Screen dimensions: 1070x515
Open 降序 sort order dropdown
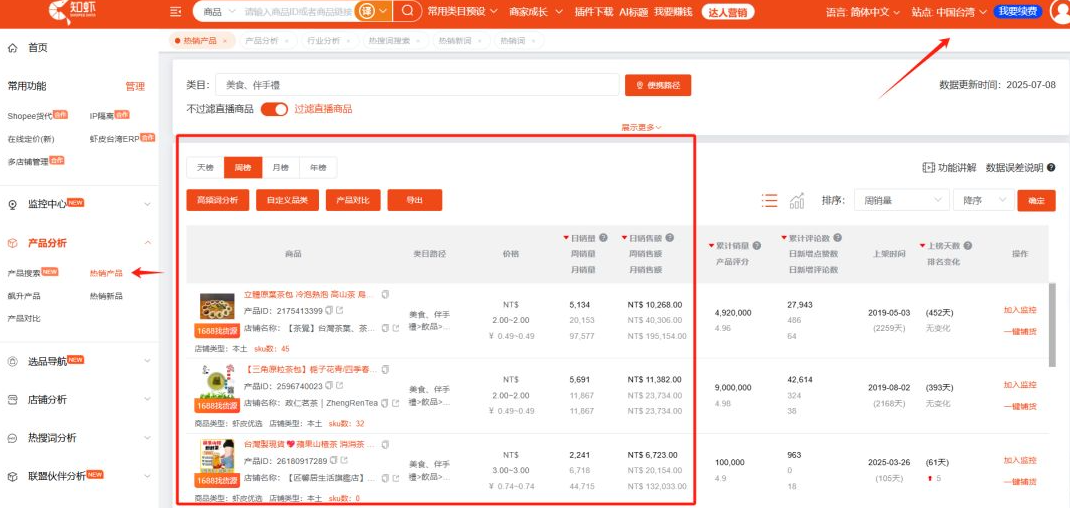coord(983,201)
